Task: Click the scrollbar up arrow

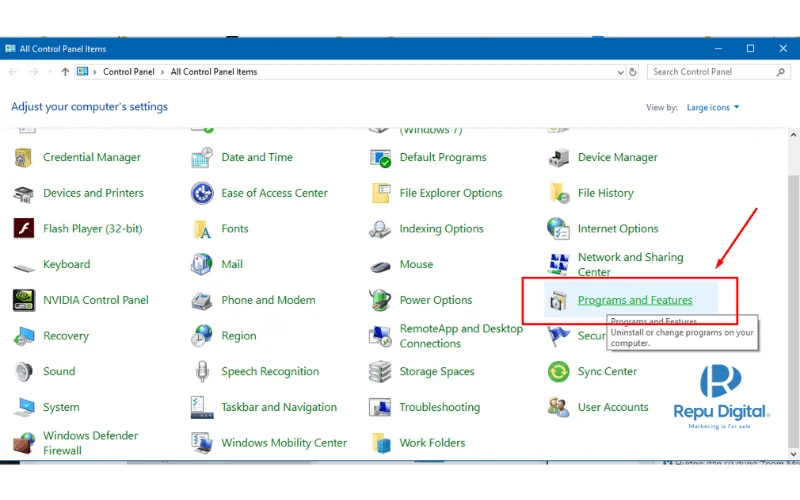Action: 793,135
